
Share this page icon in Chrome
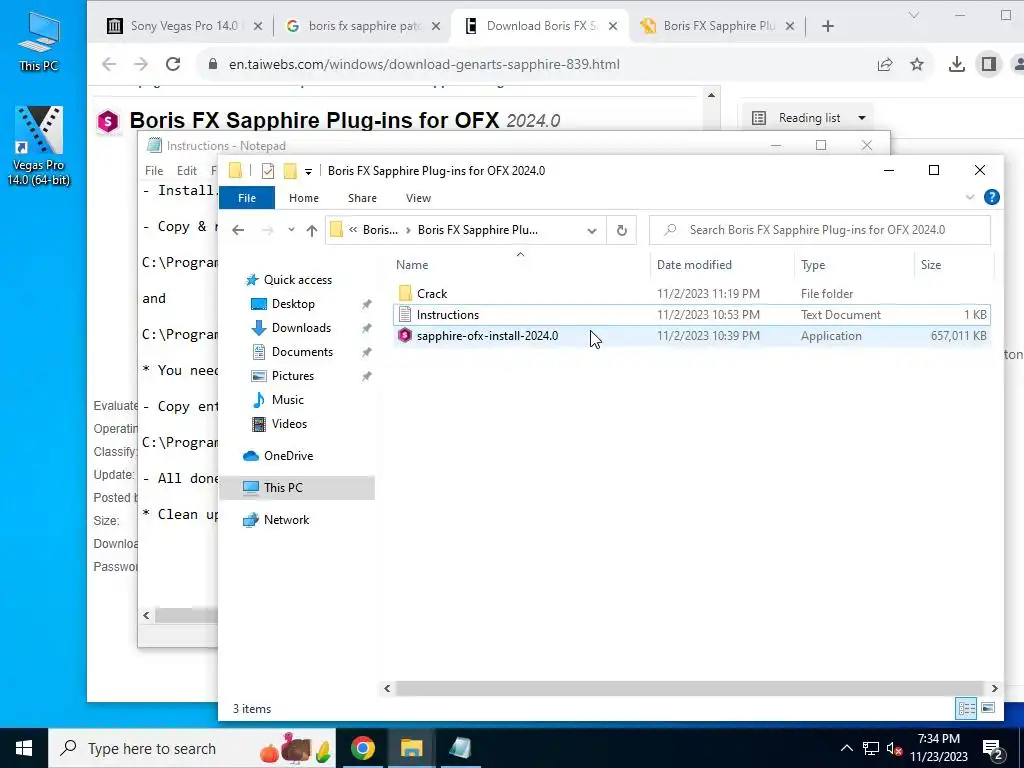[x=885, y=64]
